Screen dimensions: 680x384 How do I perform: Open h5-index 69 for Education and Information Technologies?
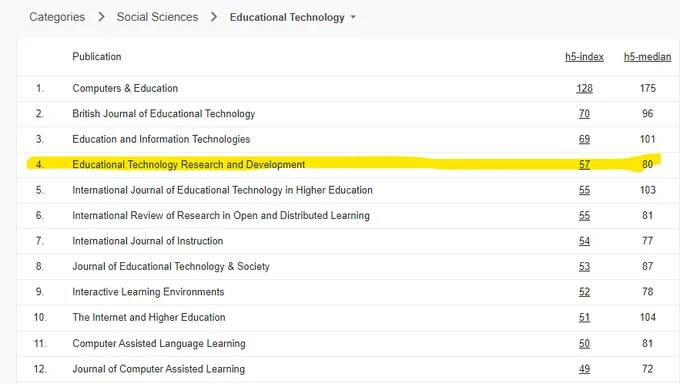point(584,139)
